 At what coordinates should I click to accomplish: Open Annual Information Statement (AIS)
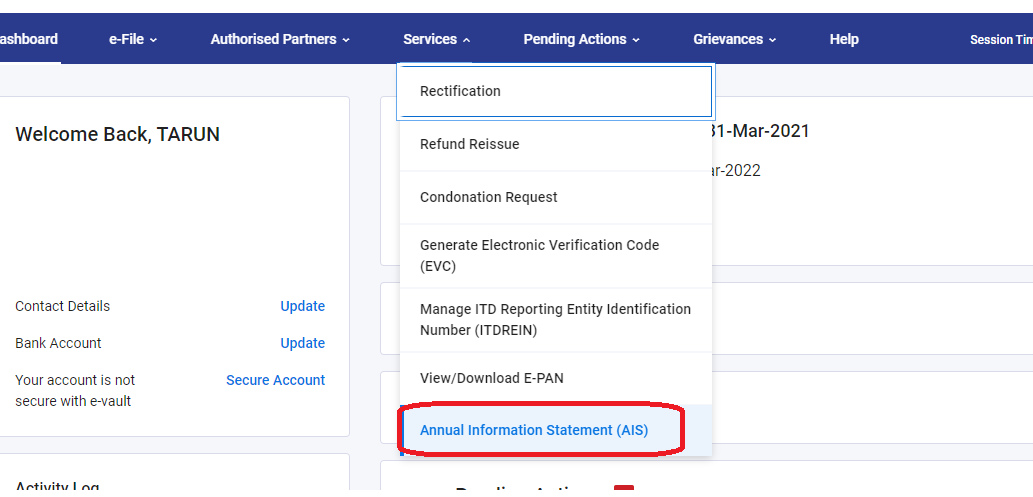click(534, 430)
